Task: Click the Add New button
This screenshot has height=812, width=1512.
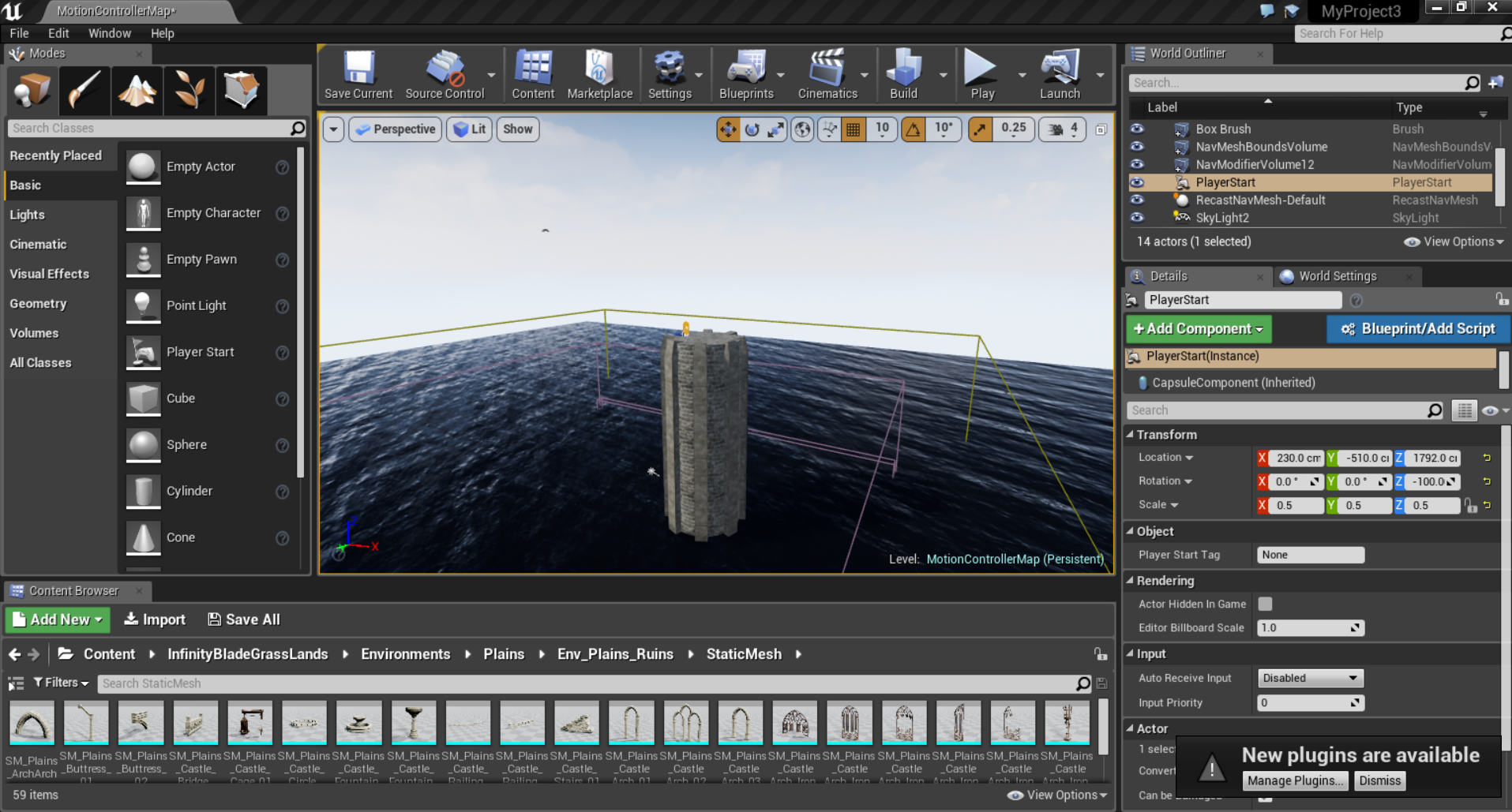Action: point(58,620)
